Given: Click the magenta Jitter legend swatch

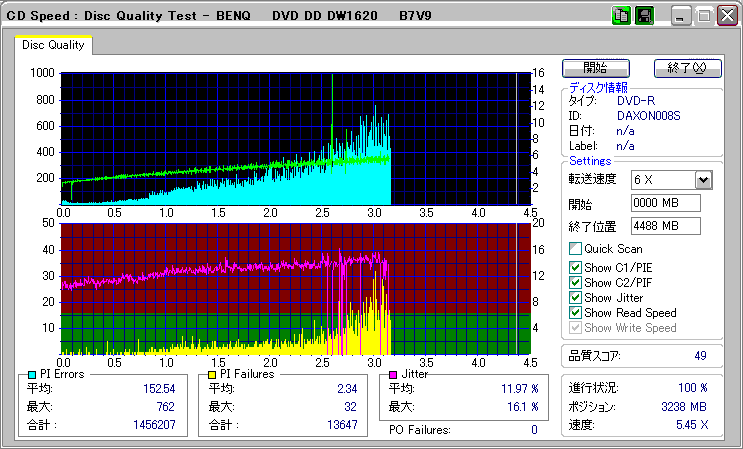Looking at the screenshot, I should [393, 375].
